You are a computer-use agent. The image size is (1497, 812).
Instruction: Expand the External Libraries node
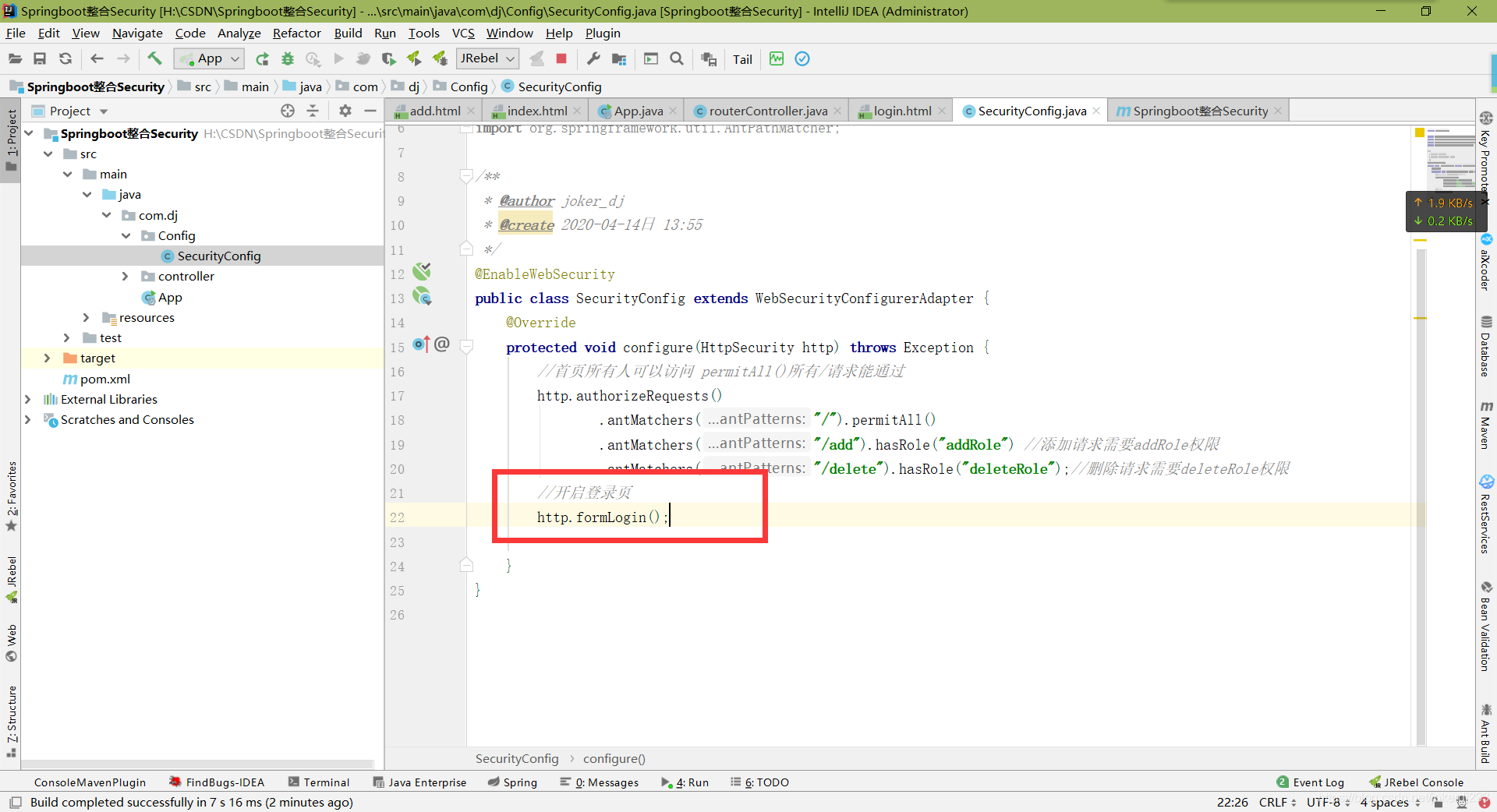tap(28, 400)
